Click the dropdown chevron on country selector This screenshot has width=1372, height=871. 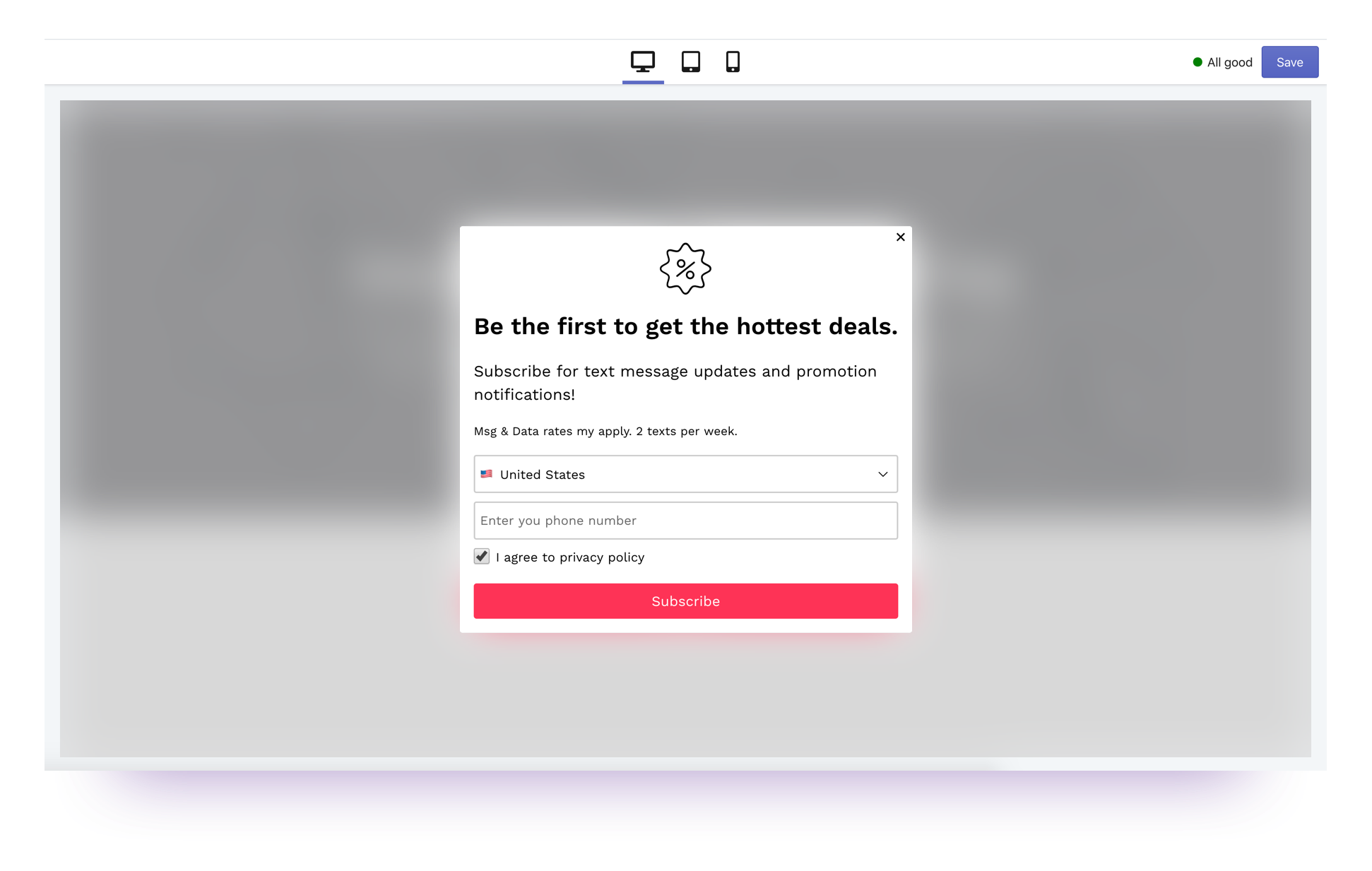tap(882, 474)
